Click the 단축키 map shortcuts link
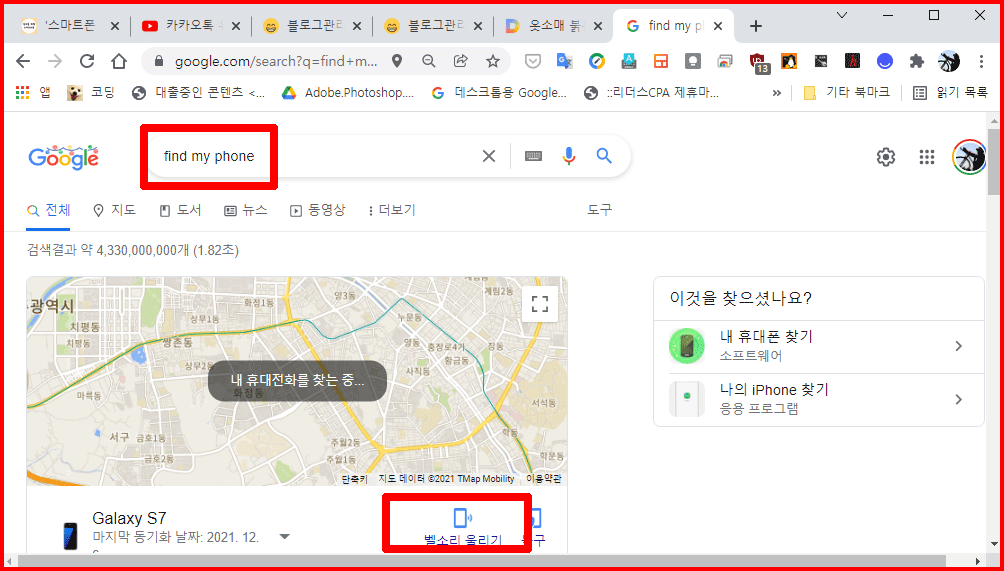Image resolution: width=1004 pixels, height=571 pixels. [x=355, y=479]
